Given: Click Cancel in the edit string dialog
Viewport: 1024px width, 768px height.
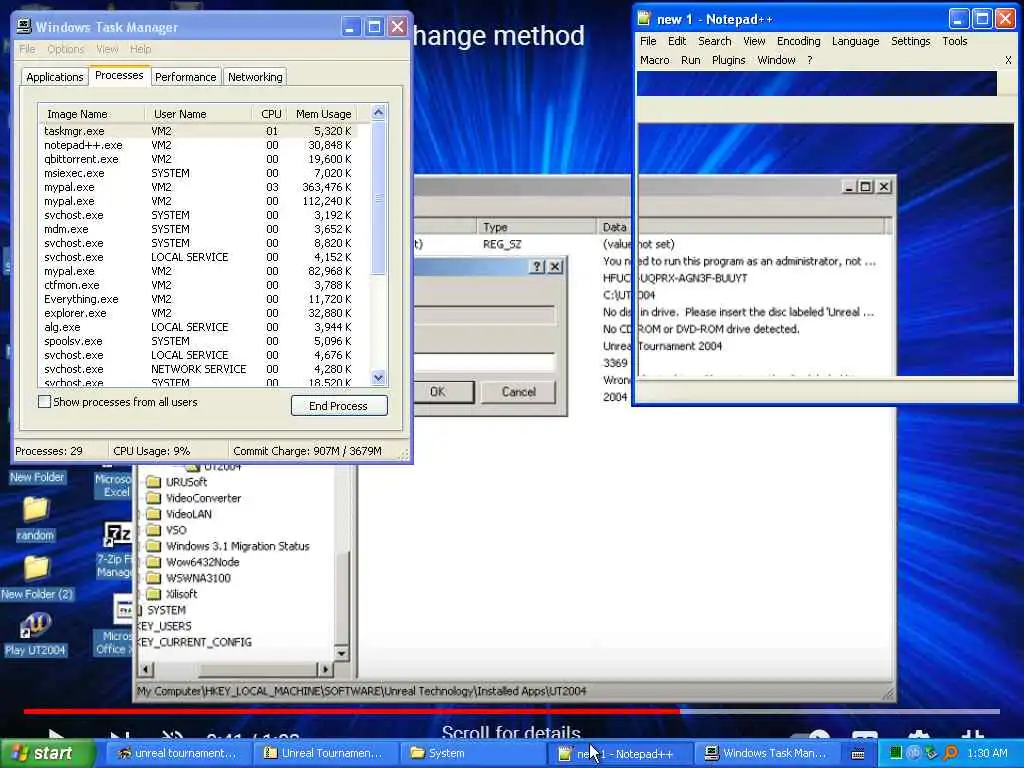Looking at the screenshot, I should point(519,392).
